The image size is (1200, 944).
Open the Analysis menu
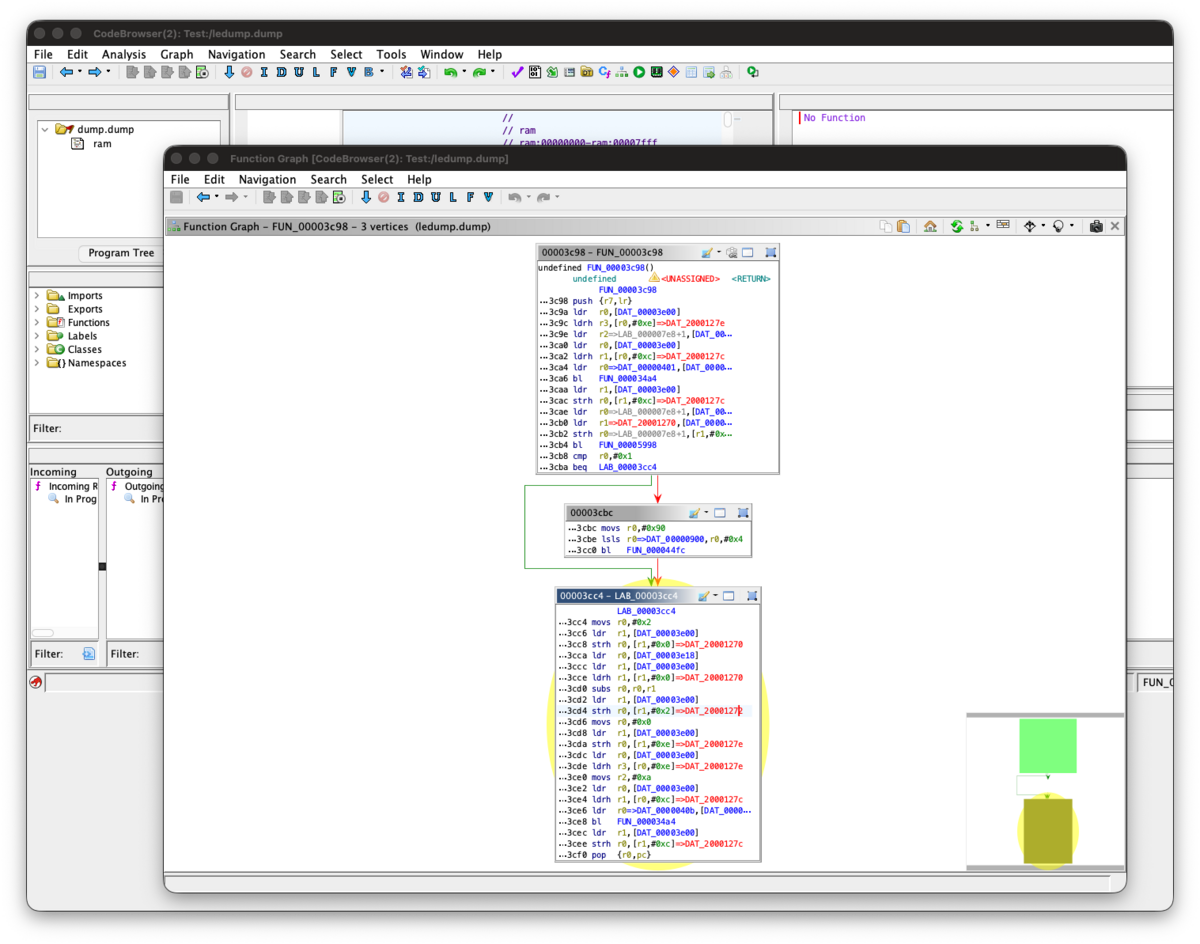[124, 54]
